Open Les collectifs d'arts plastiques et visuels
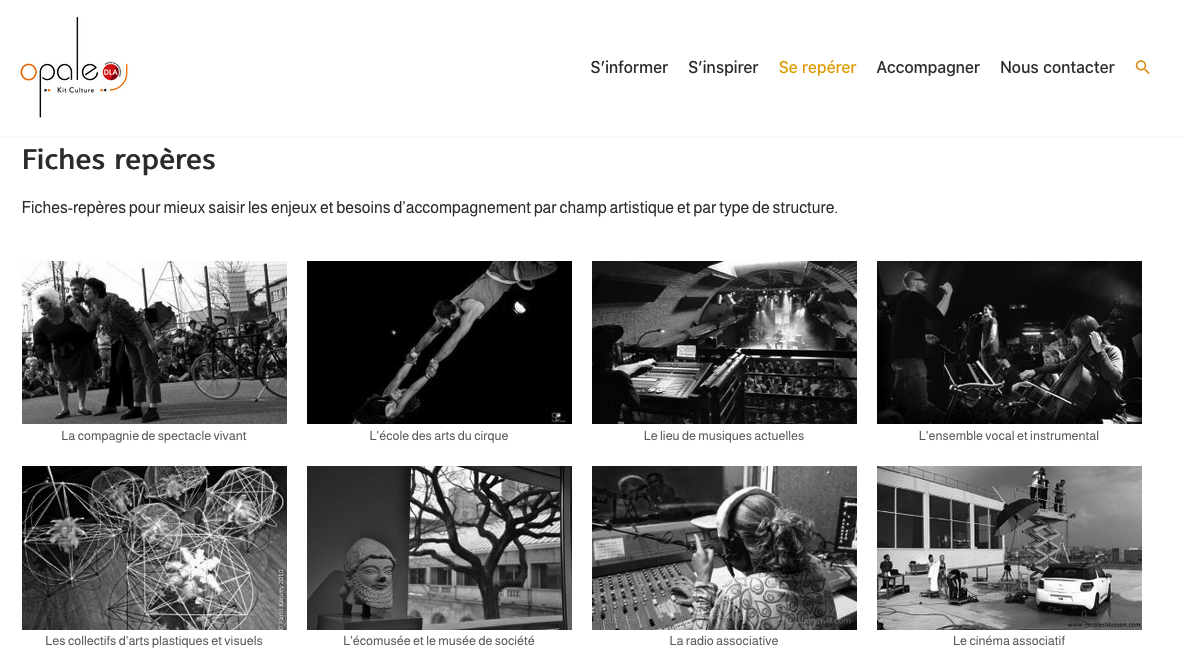The image size is (1183, 663). (x=154, y=641)
